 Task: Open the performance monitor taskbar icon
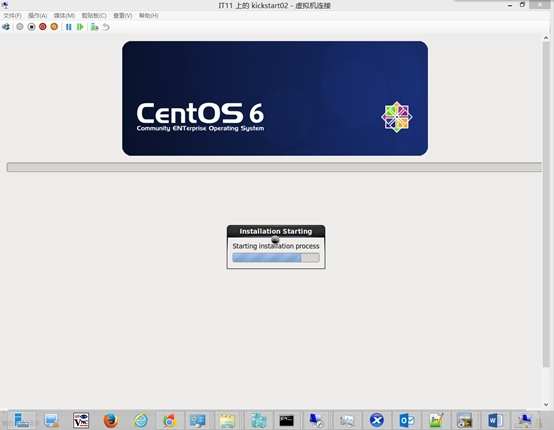point(347,420)
